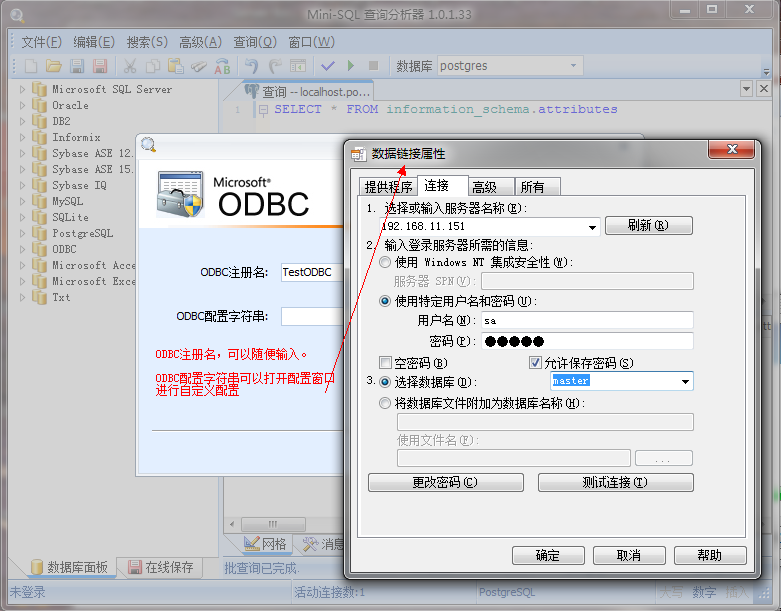
Task: Click the 帮助 button
Action: pos(710,555)
